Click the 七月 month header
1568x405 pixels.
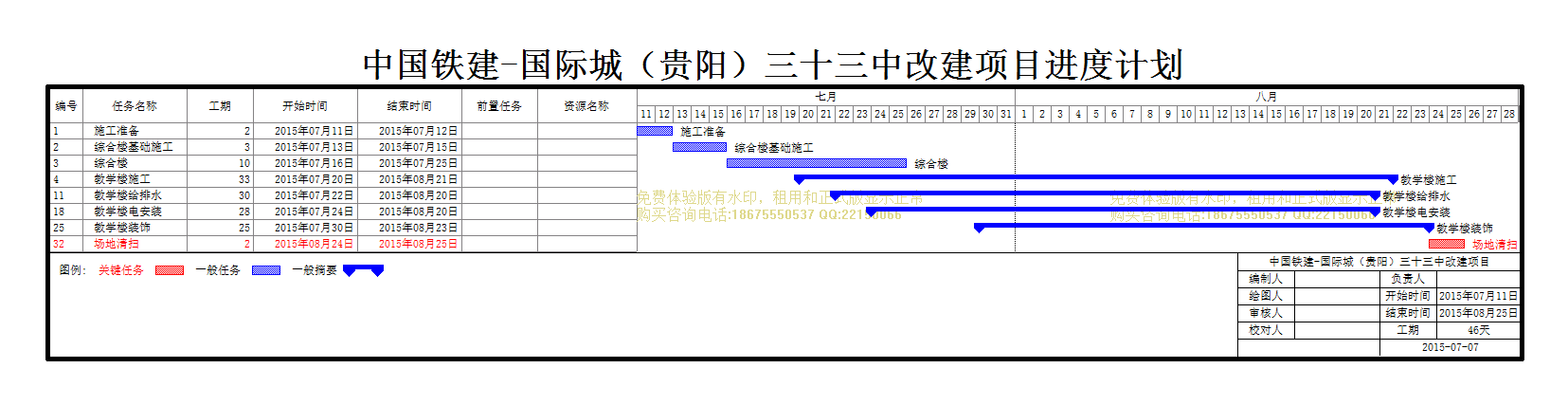(826, 97)
